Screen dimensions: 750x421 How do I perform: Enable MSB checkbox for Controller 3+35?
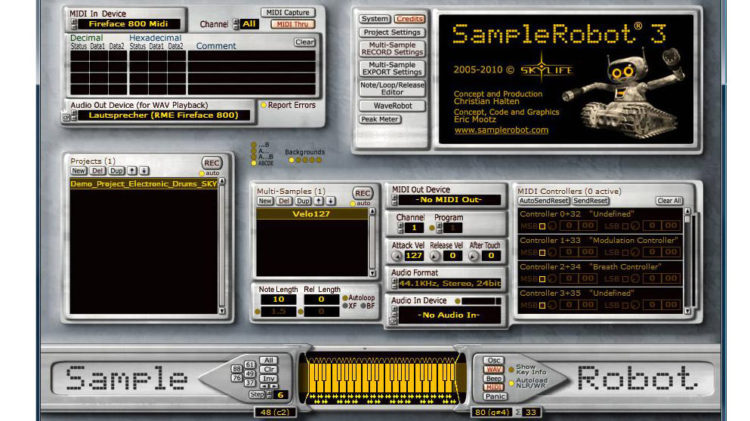542,305
